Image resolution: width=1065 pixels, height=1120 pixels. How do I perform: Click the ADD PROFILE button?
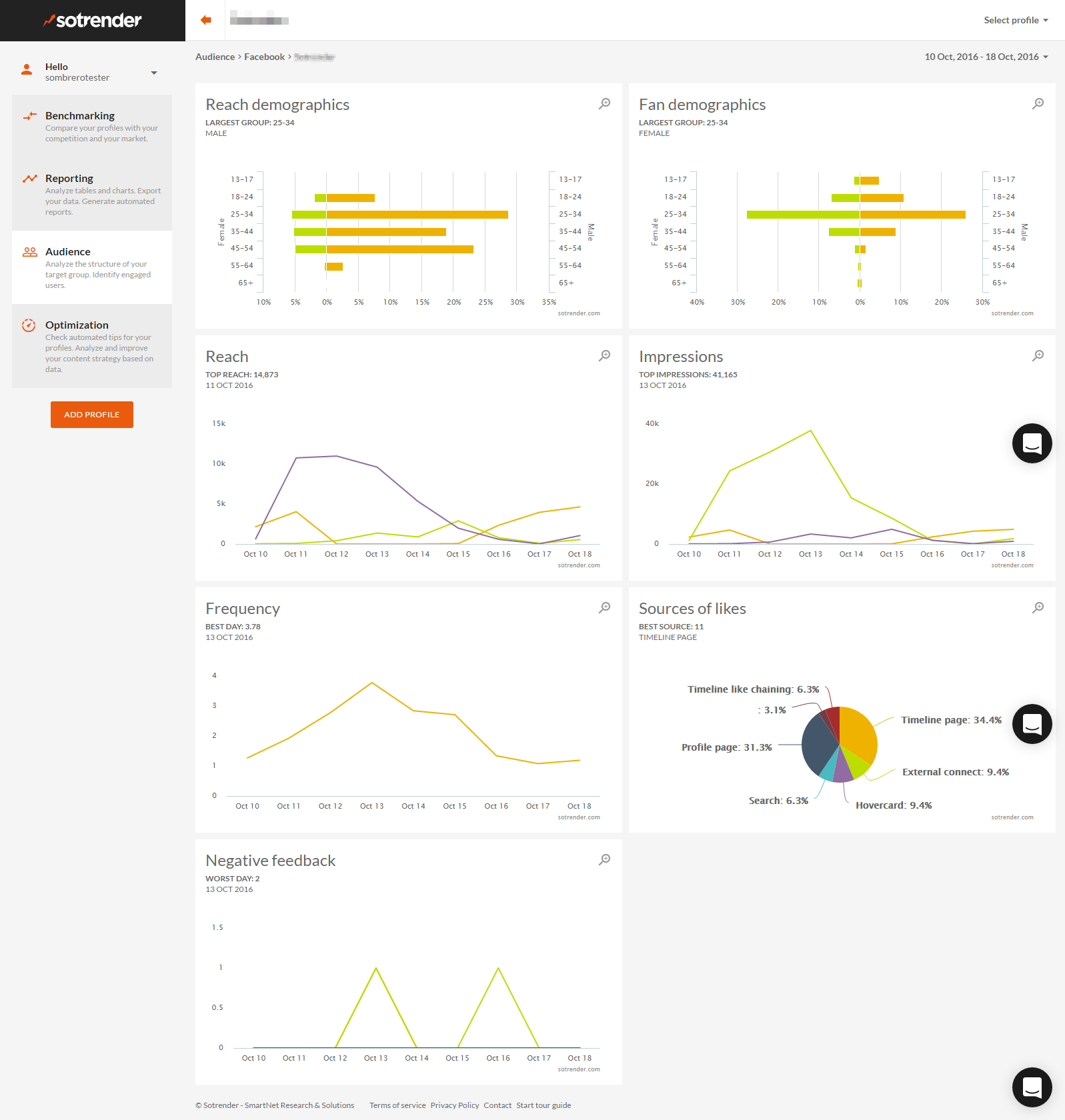point(92,415)
